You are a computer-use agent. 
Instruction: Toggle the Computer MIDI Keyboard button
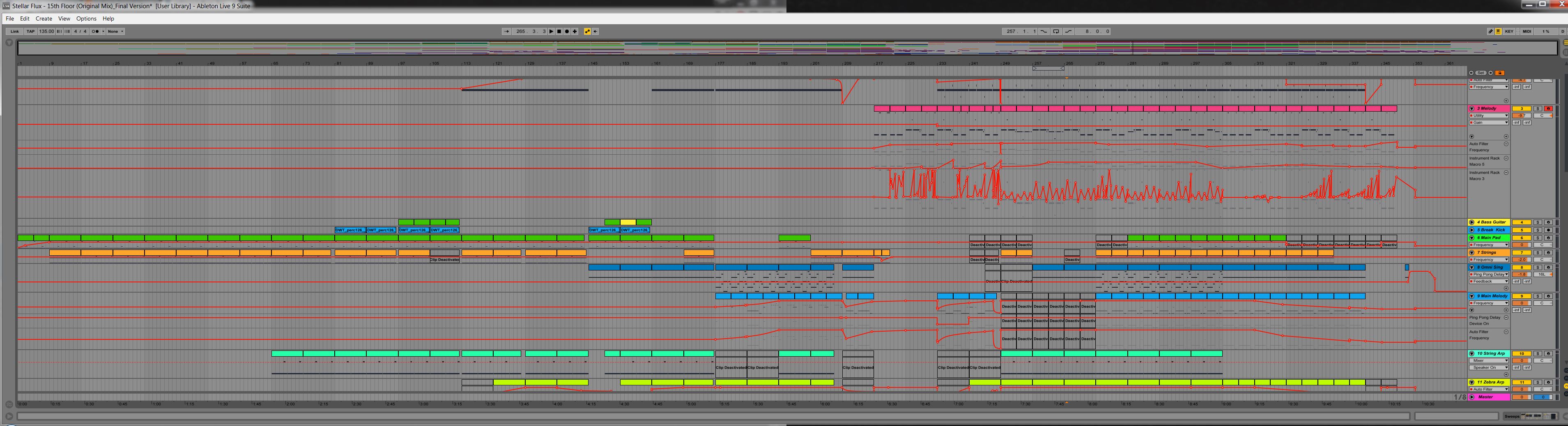click(x=1498, y=32)
